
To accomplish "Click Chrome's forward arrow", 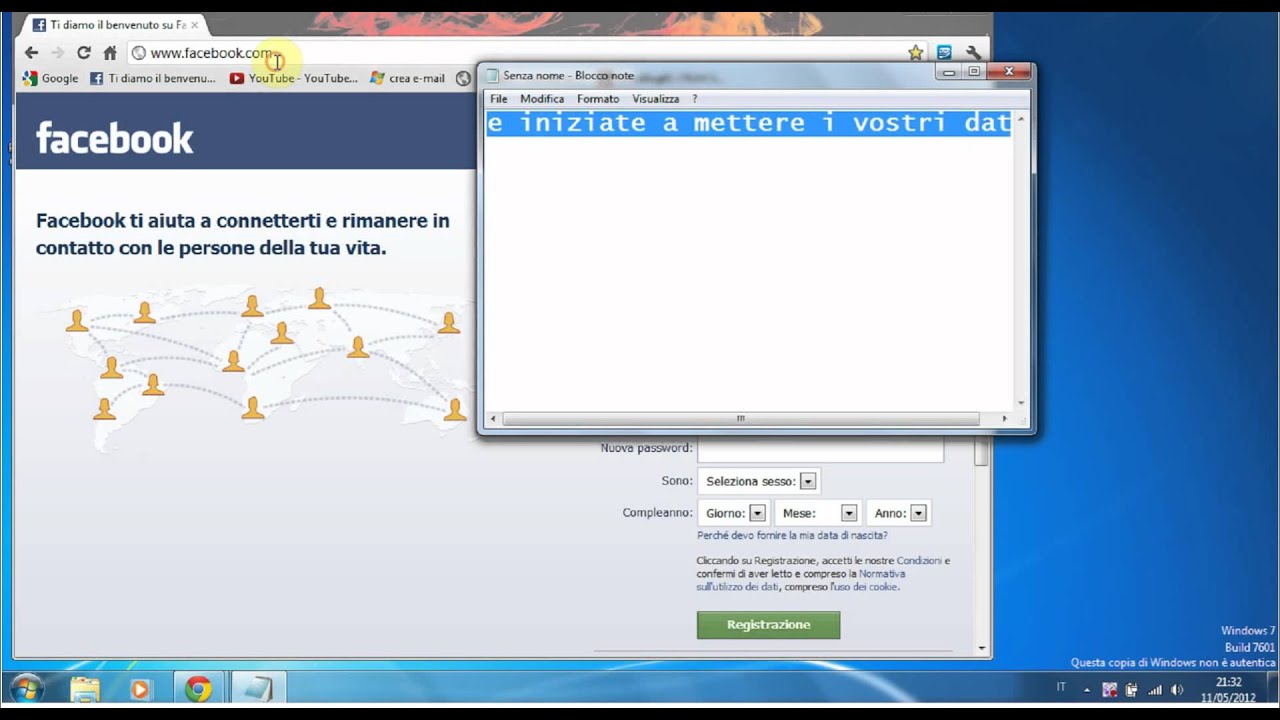I will coord(57,53).
